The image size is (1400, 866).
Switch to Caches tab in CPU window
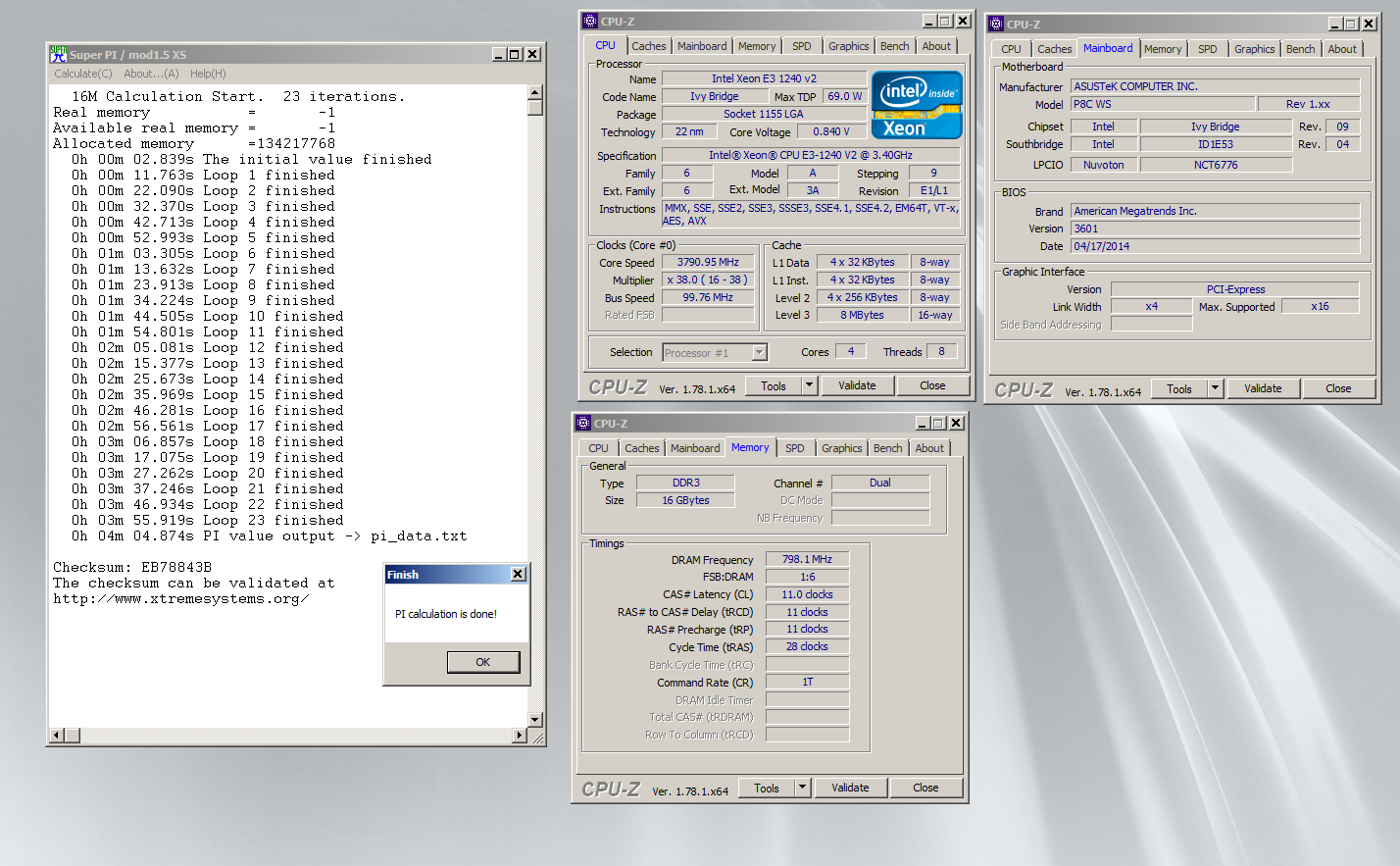(648, 46)
